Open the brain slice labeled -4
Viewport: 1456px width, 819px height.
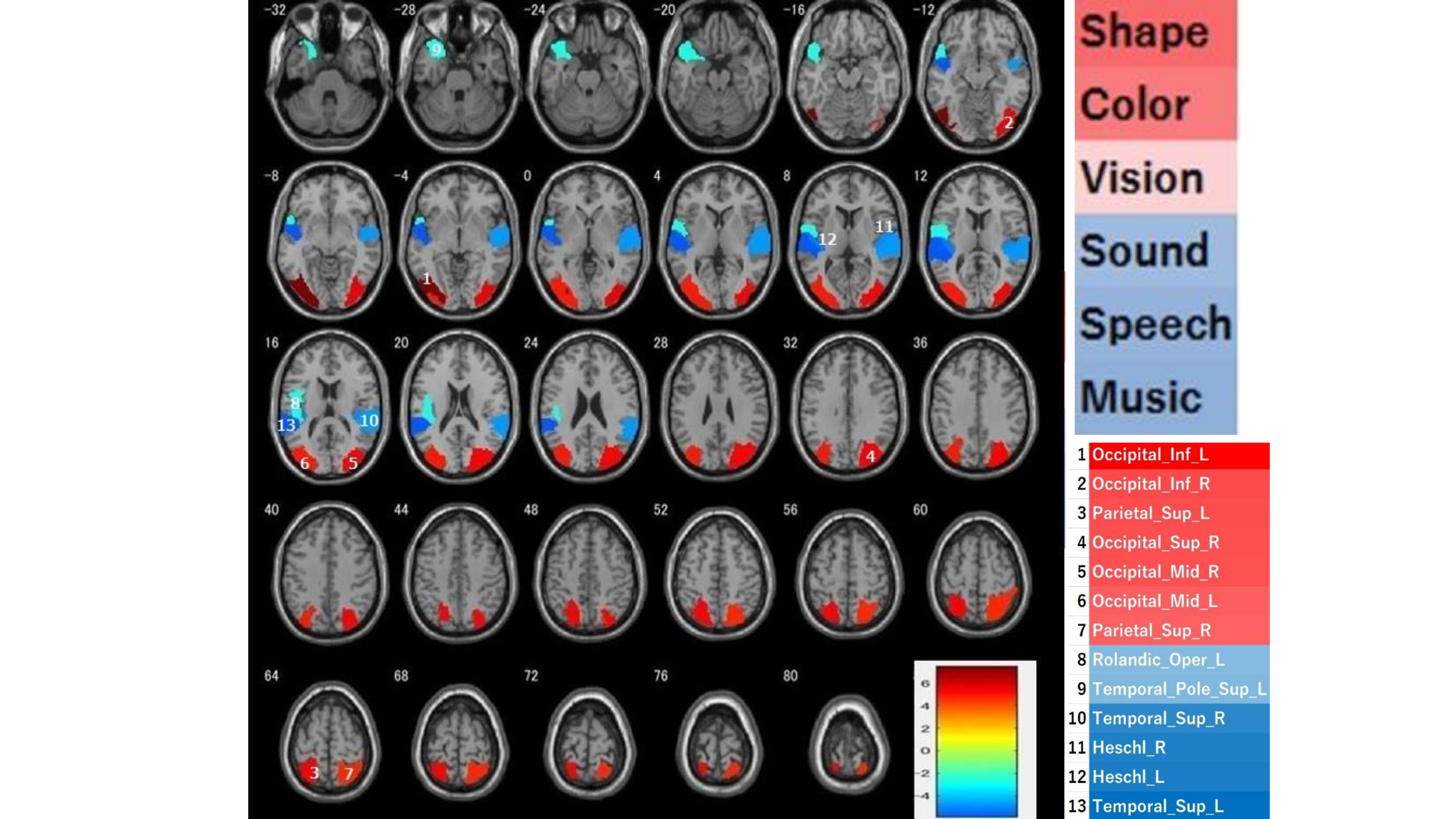pyautogui.click(x=458, y=240)
